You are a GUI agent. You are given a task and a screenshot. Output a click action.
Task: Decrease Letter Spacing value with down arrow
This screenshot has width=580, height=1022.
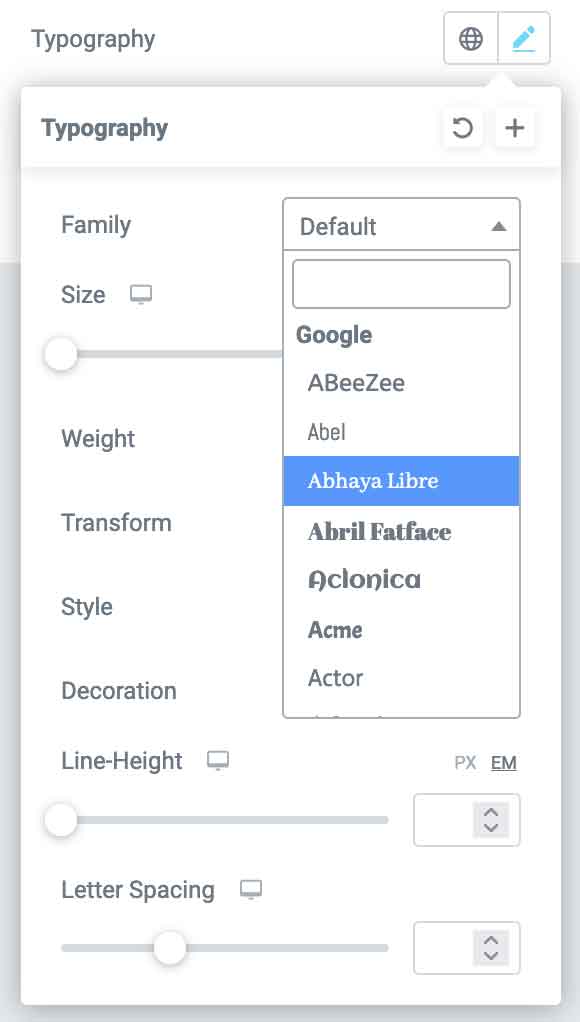(x=491, y=956)
